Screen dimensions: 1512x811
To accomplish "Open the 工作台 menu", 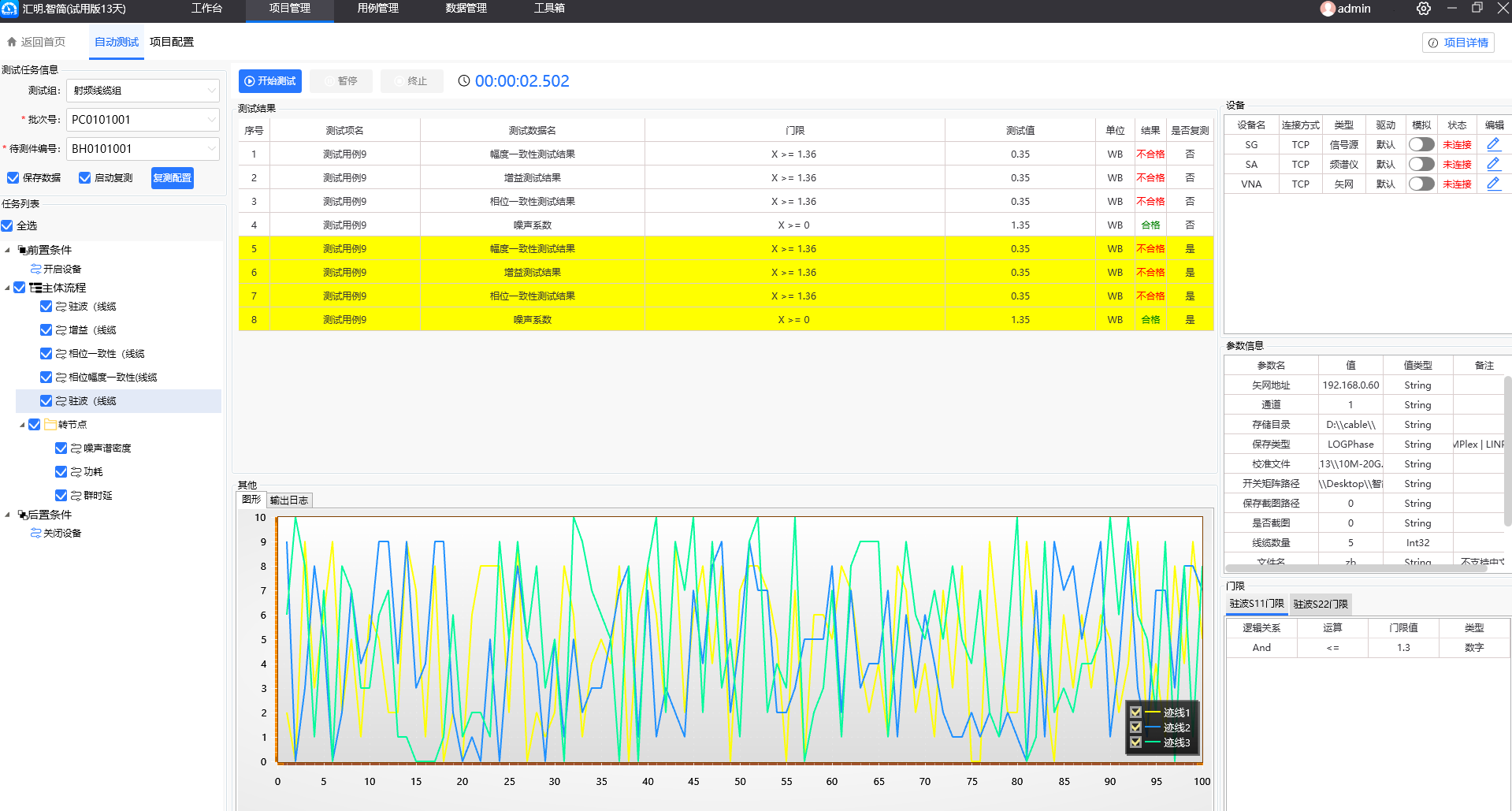I will click(x=206, y=9).
